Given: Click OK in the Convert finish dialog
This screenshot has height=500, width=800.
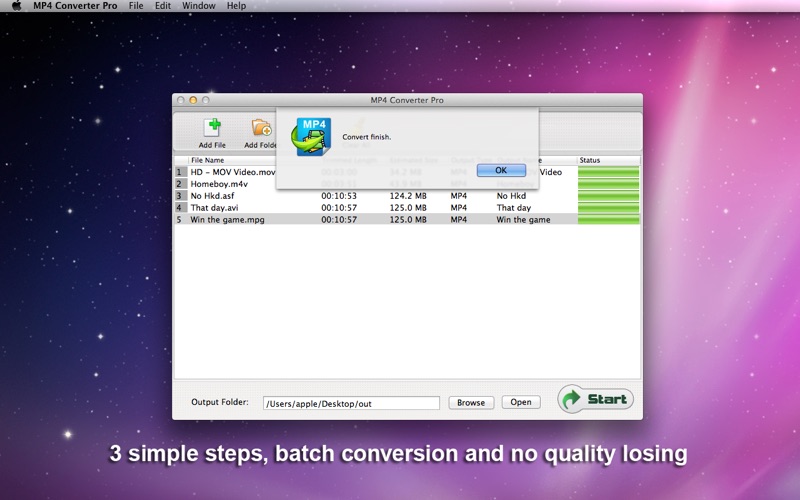Looking at the screenshot, I should pyautogui.click(x=501, y=170).
